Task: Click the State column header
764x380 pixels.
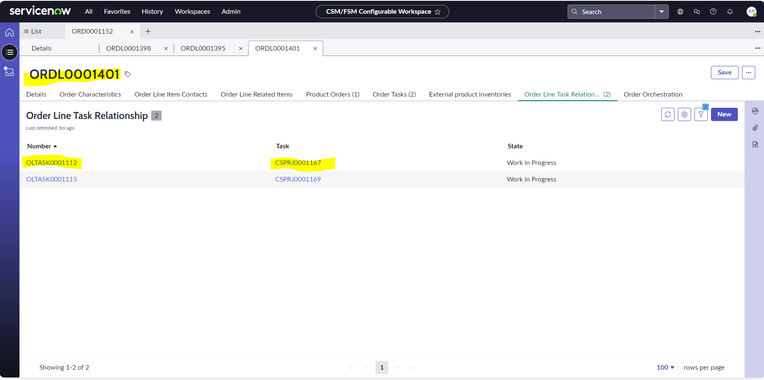Action: 515,146
